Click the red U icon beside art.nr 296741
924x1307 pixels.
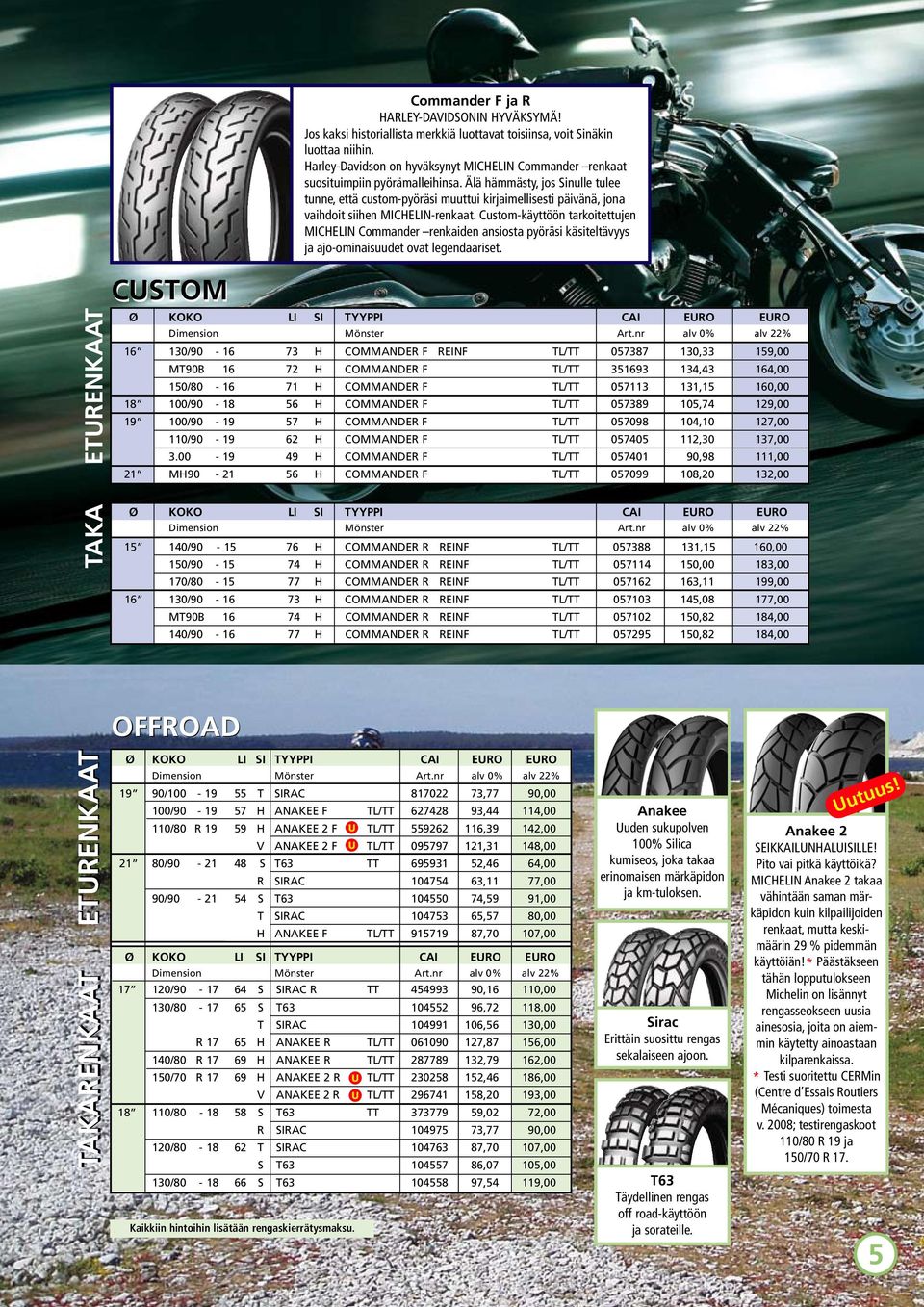click(x=355, y=1095)
